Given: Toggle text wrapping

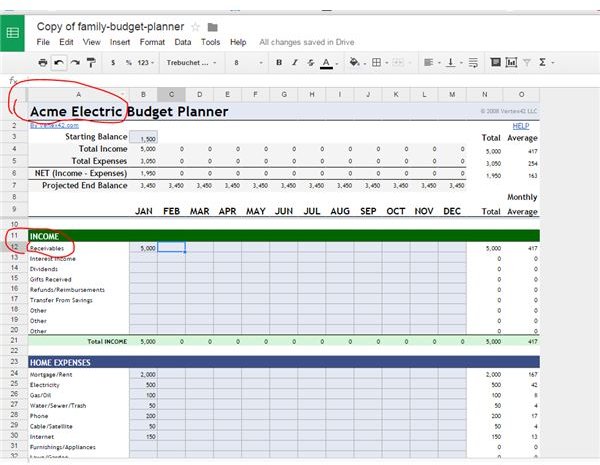Looking at the screenshot, I should [x=473, y=62].
